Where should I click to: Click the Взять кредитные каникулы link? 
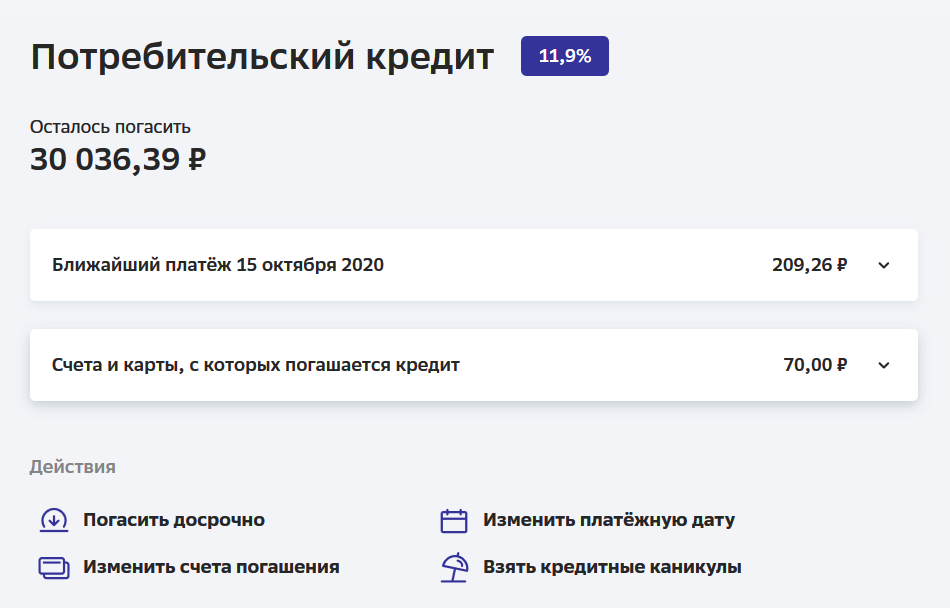click(x=612, y=567)
